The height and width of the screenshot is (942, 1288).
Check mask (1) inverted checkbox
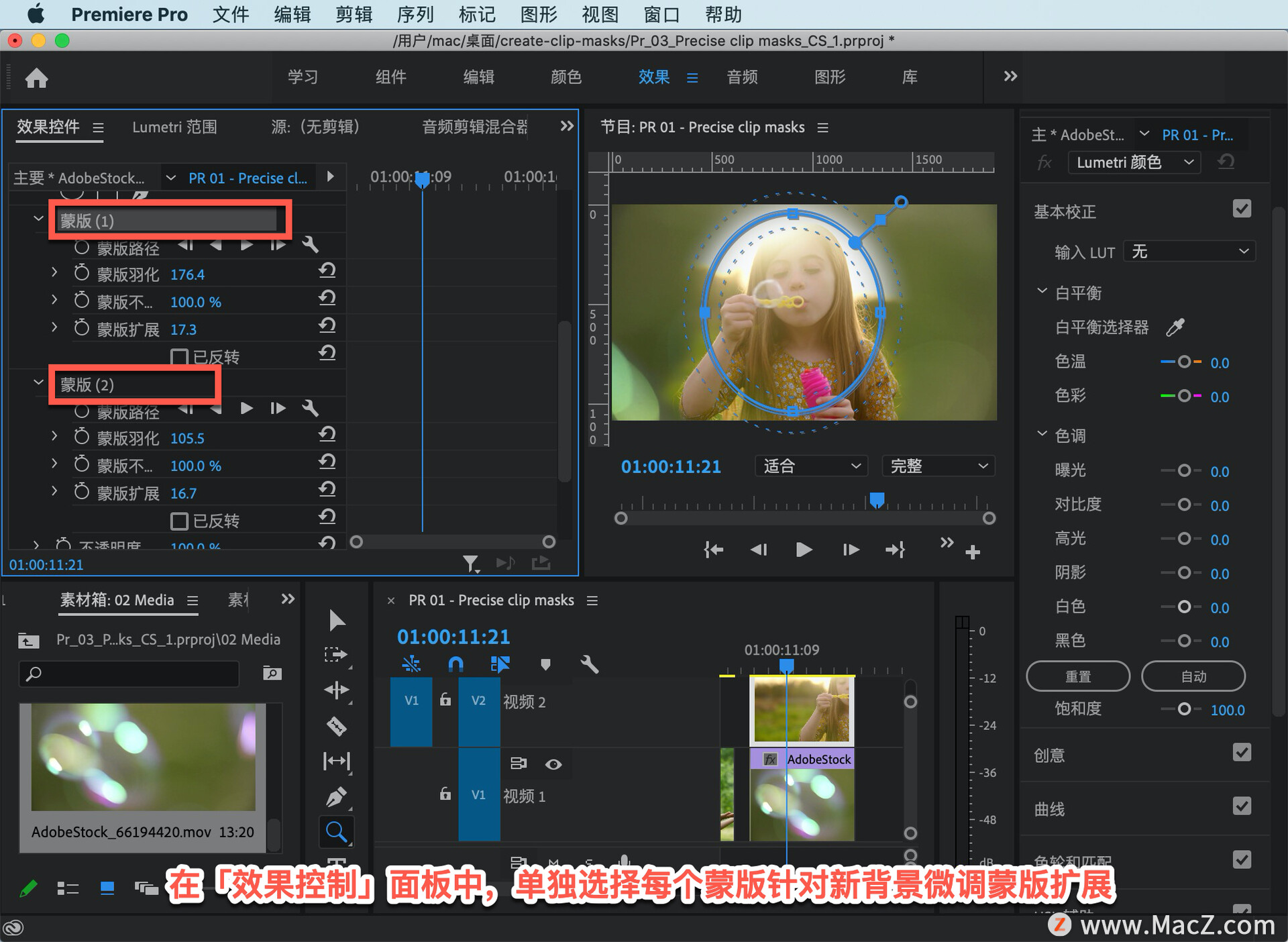tap(179, 357)
